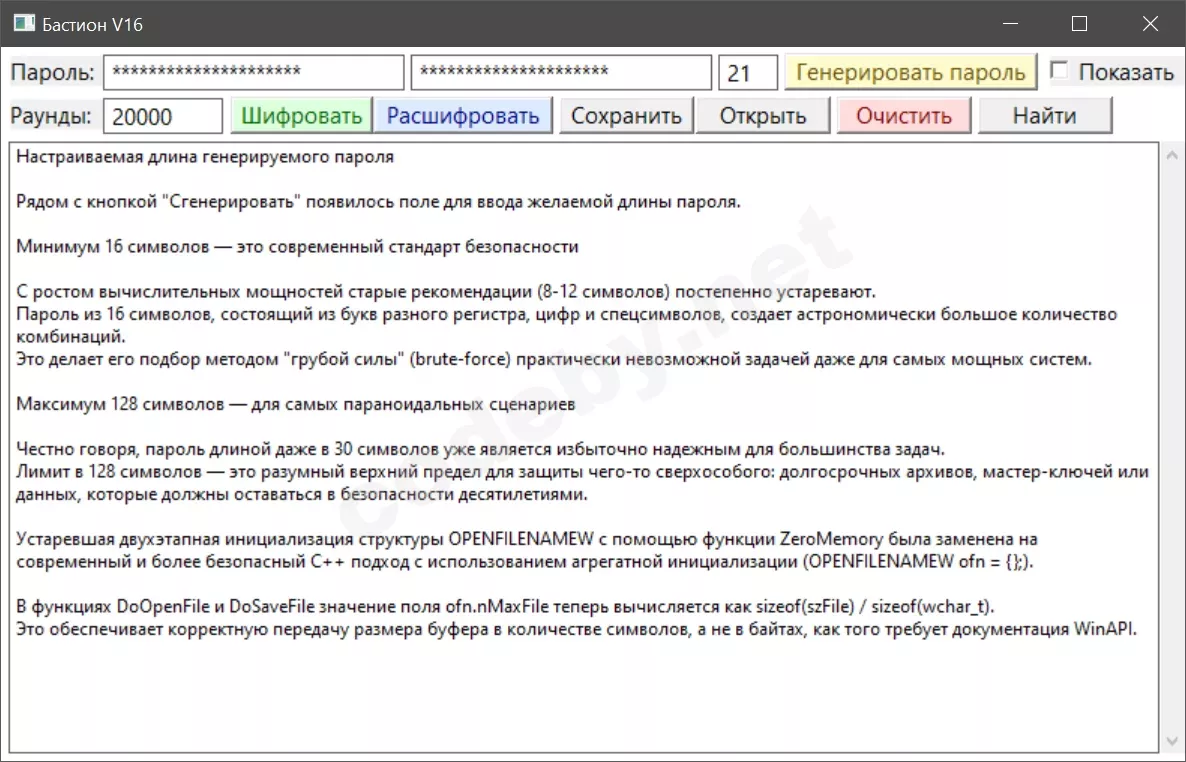Click the password confirmation input field
The image size is (1186, 762).
[x=560, y=71]
